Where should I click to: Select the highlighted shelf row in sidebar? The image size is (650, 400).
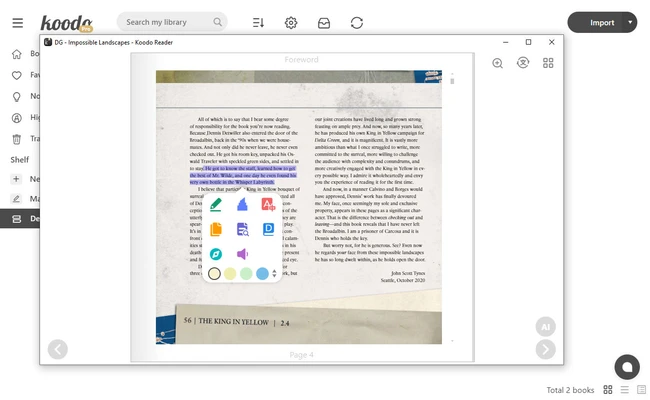(20, 219)
